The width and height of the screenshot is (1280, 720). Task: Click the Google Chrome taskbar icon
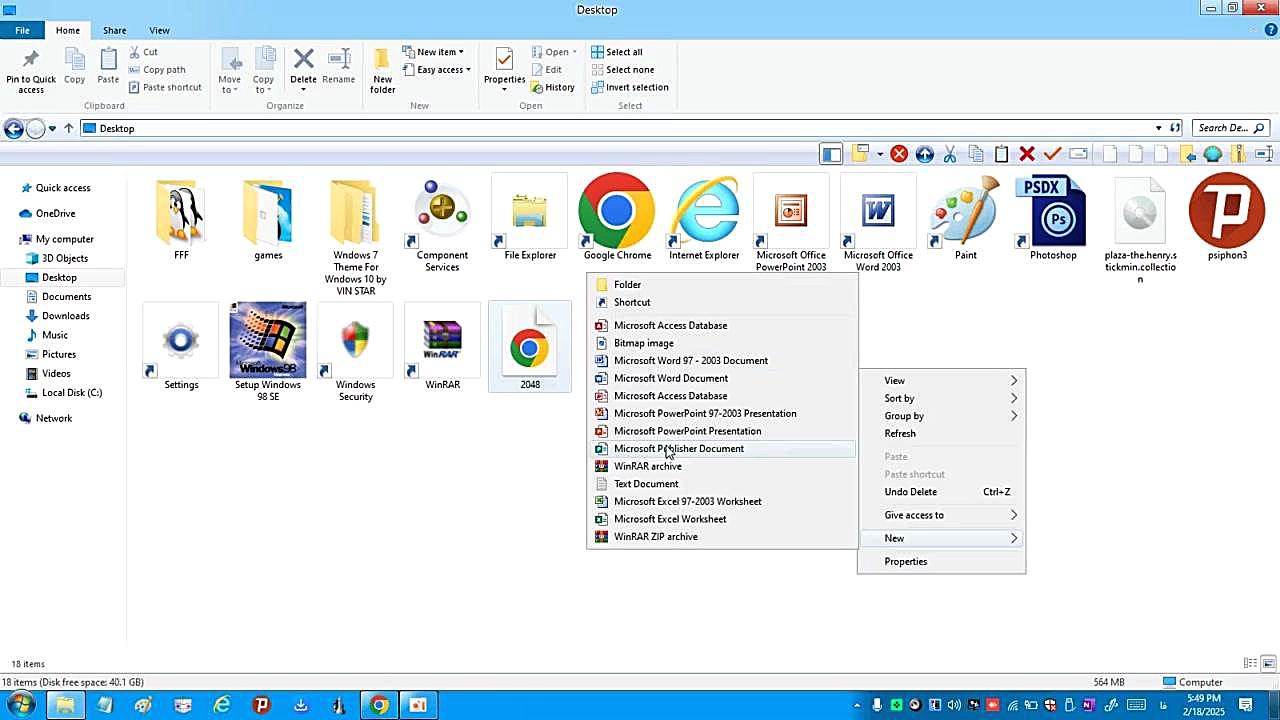(379, 705)
